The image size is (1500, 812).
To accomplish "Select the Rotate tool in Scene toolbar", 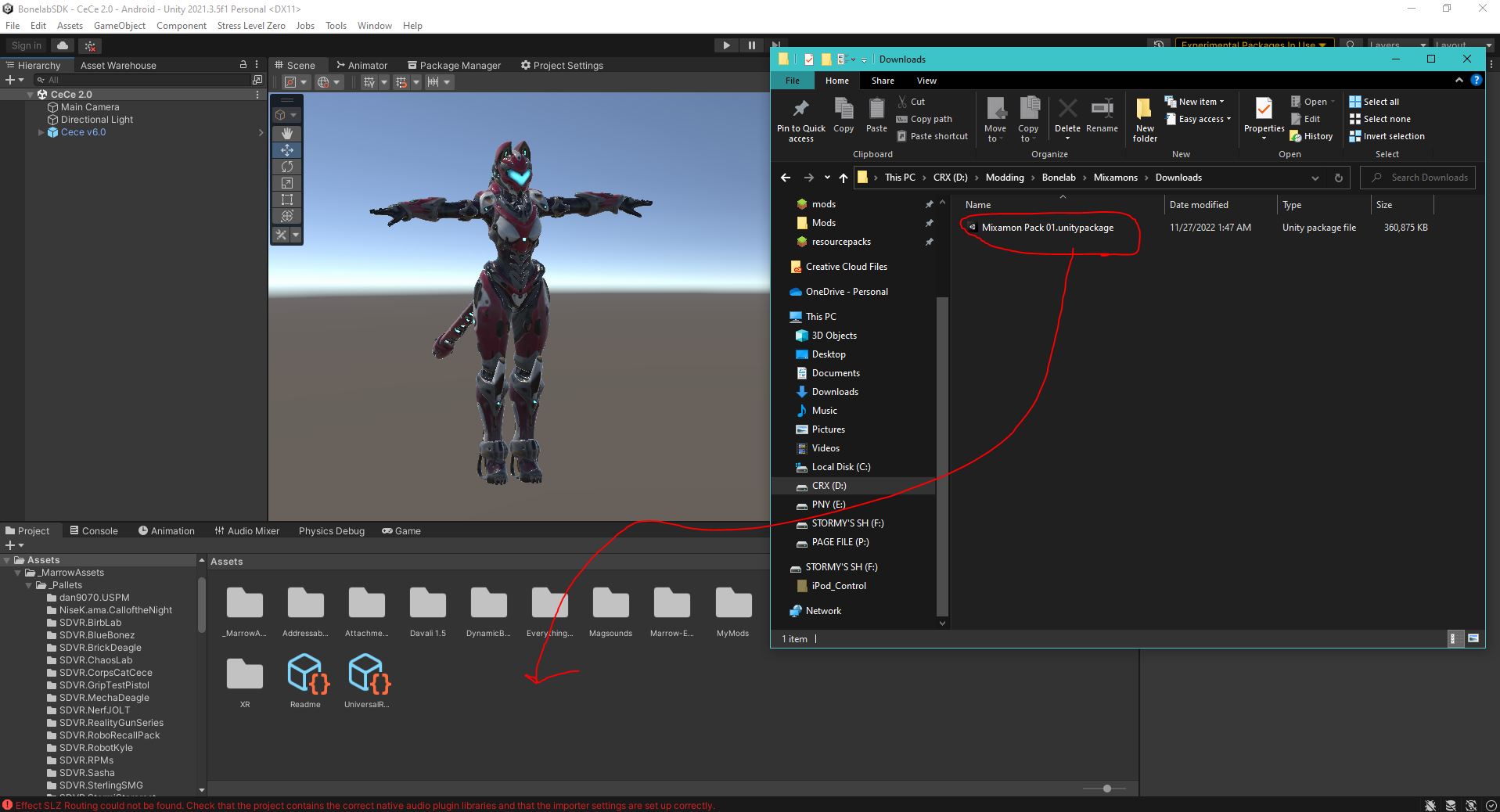I will [286, 167].
